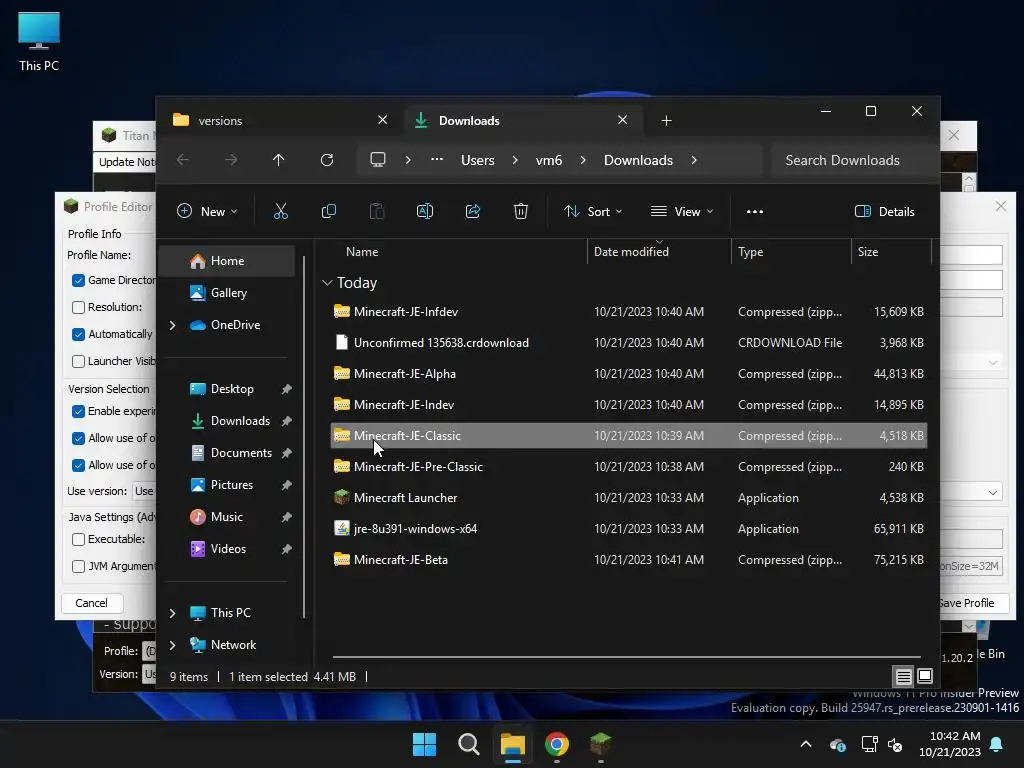The width and height of the screenshot is (1024, 768).
Task: Click the Copy icon in Explorer toolbar
Action: (x=328, y=211)
